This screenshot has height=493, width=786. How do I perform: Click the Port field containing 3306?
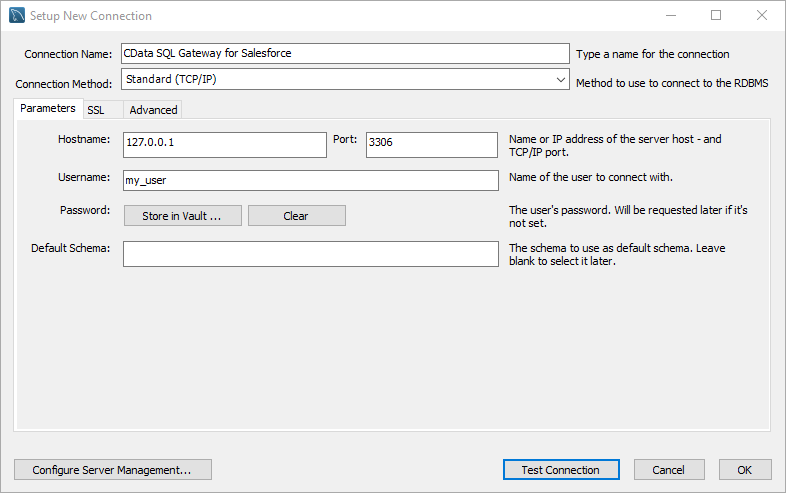coord(431,144)
